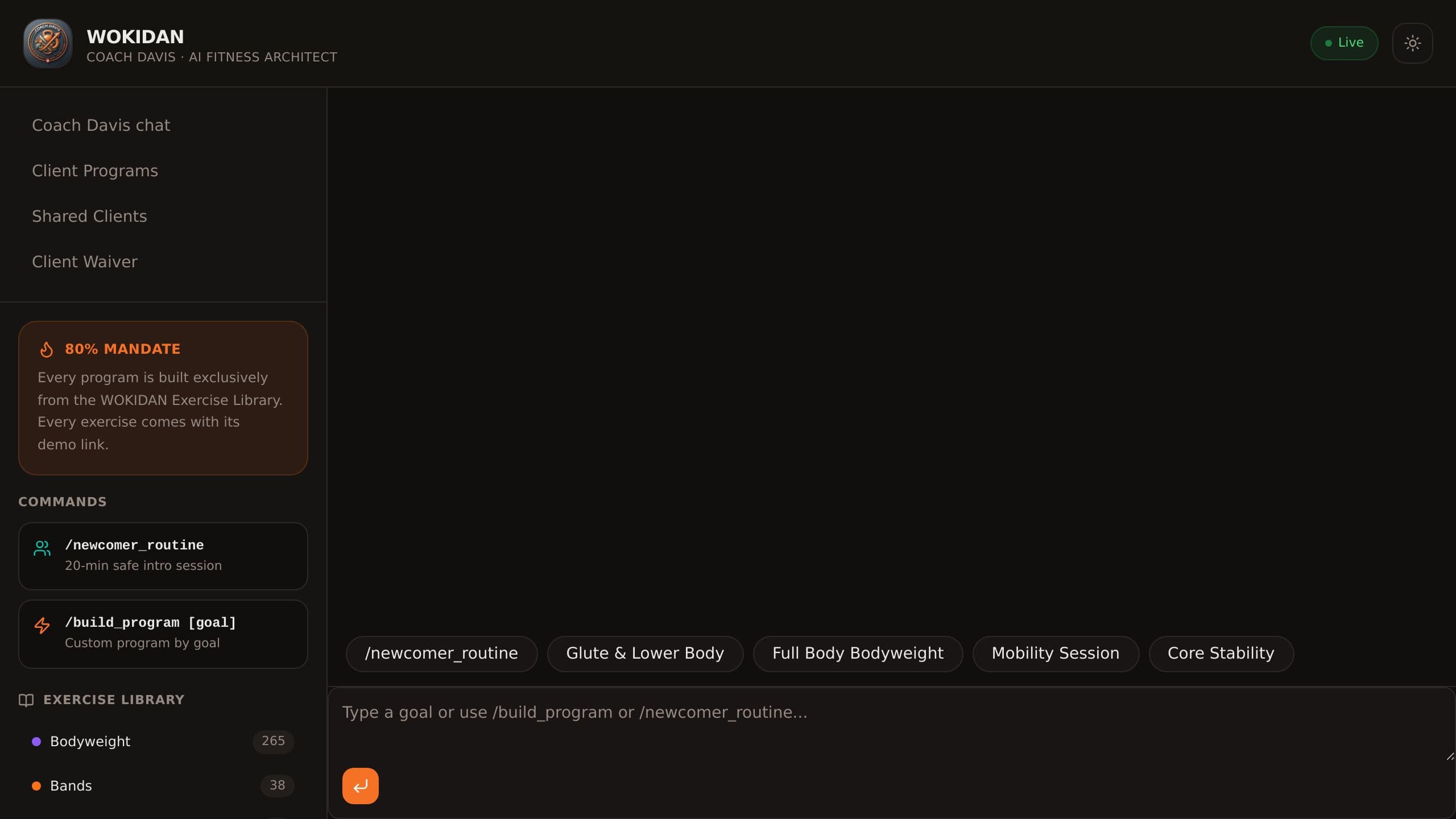Click the orange Bands dot
This screenshot has height=819, width=1456.
(36, 786)
